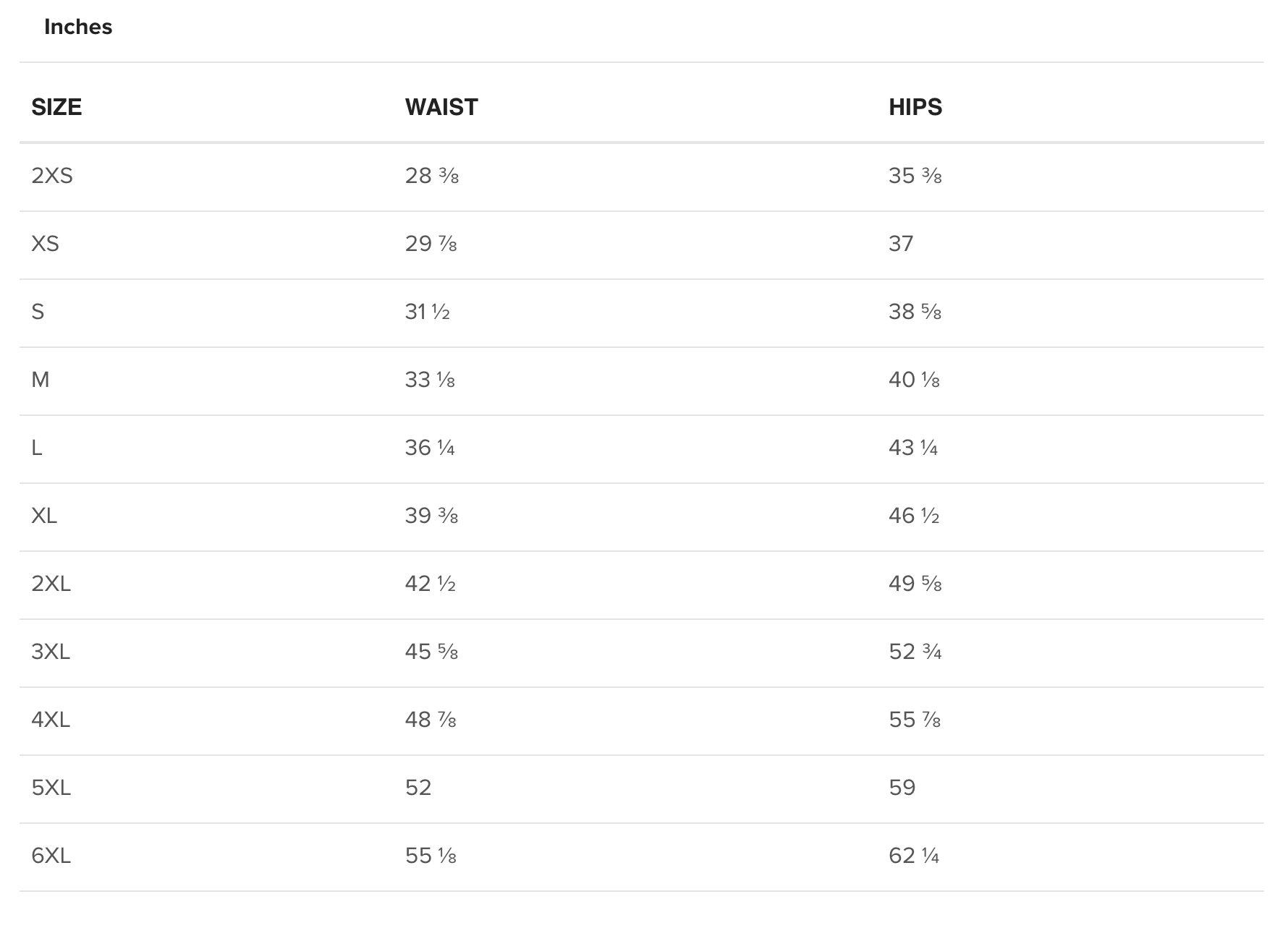The width and height of the screenshot is (1288, 949).
Task: Click the hips value 37 for XS
Action: (x=901, y=244)
